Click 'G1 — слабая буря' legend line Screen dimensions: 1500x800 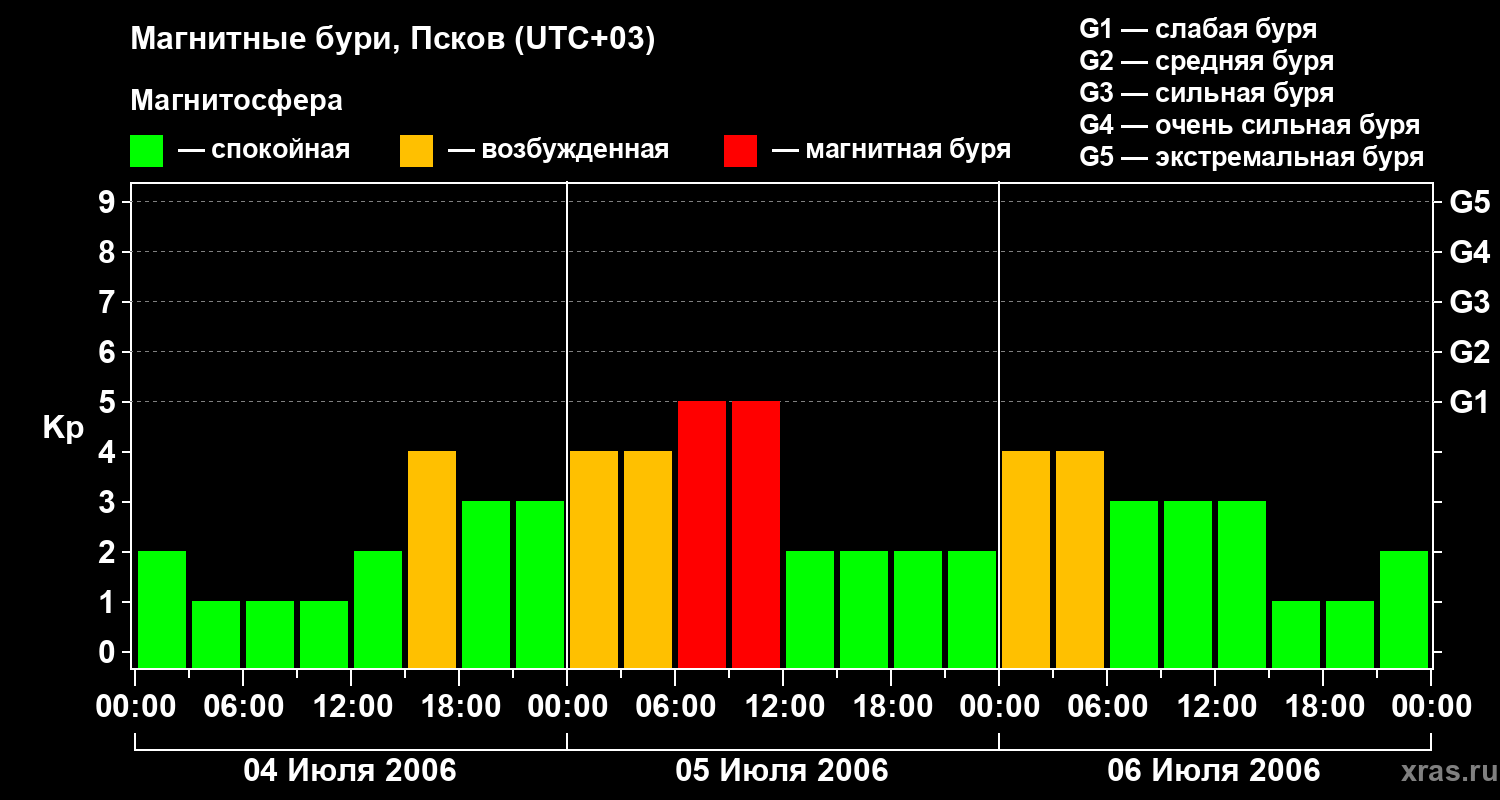1198,29
